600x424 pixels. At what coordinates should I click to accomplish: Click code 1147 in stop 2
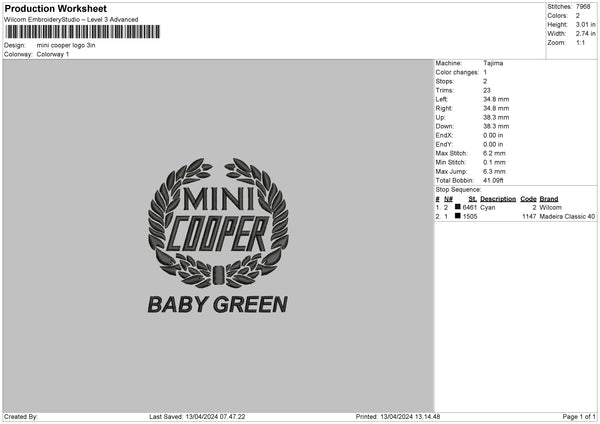(529, 217)
